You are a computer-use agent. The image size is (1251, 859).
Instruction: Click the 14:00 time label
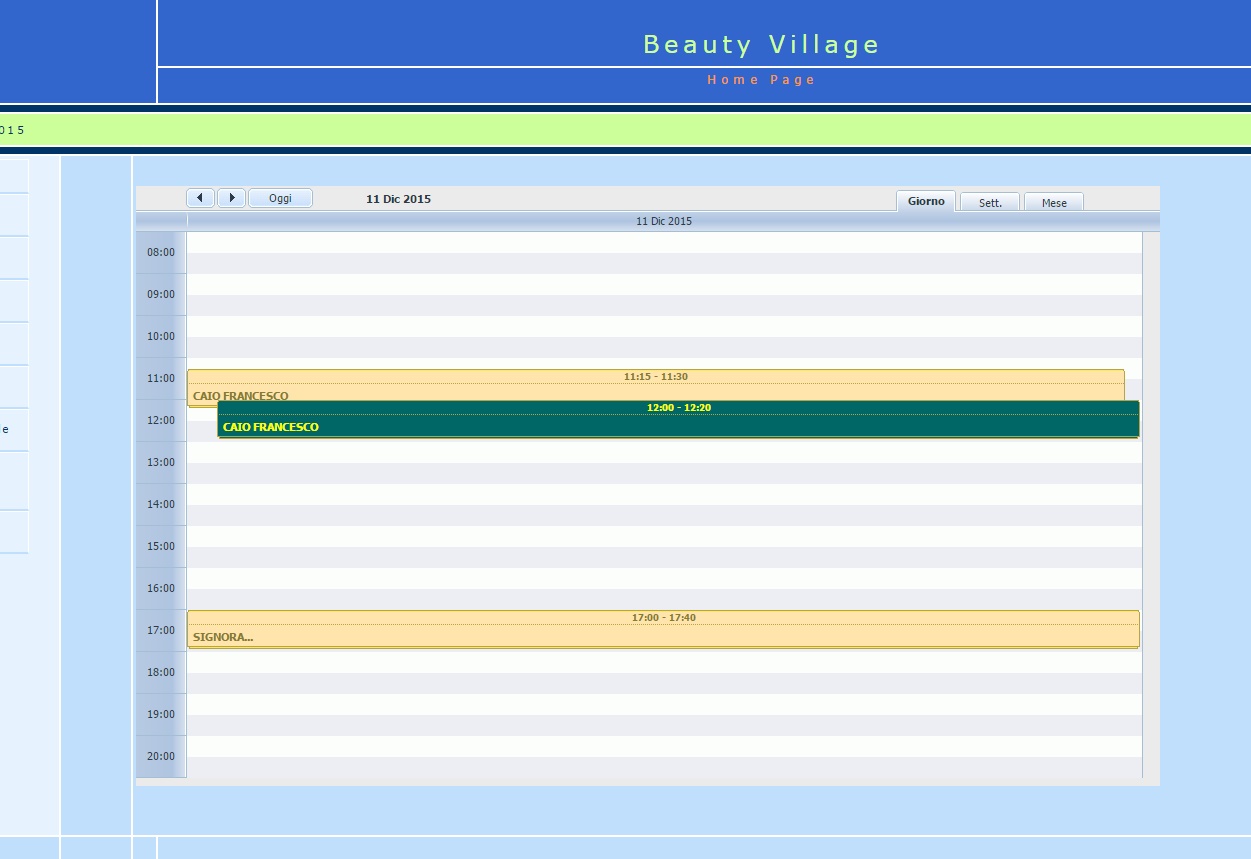tap(161, 504)
